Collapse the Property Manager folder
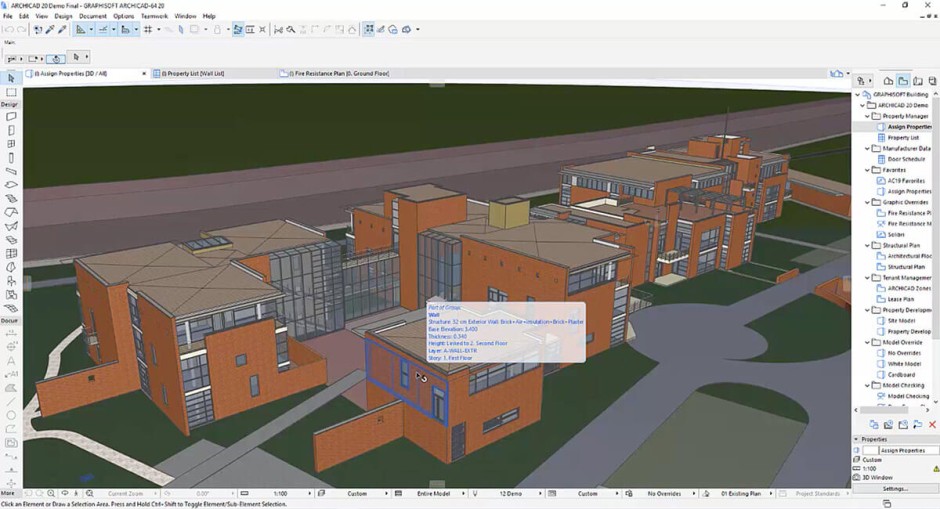Viewport: 940px width, 509px height. [x=866, y=116]
